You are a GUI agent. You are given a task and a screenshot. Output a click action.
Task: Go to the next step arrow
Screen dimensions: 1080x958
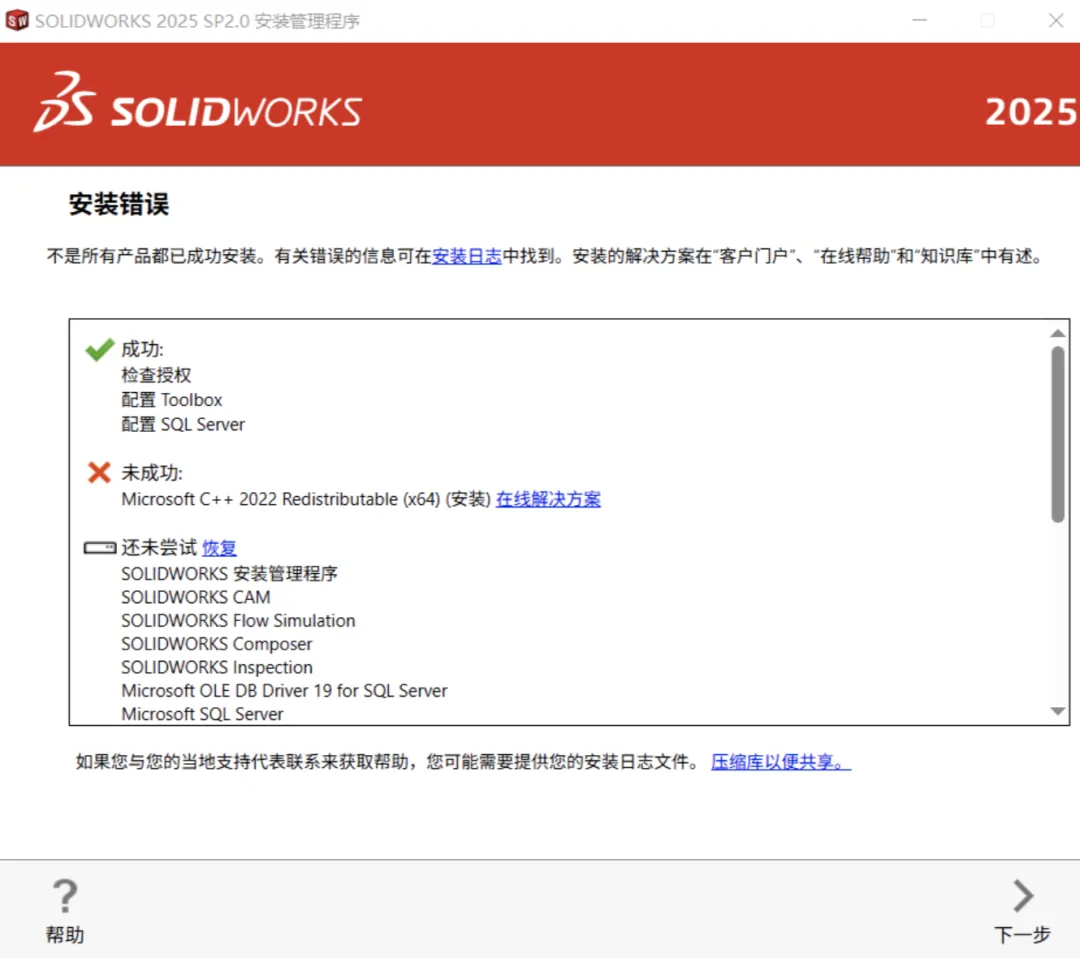tap(1024, 895)
